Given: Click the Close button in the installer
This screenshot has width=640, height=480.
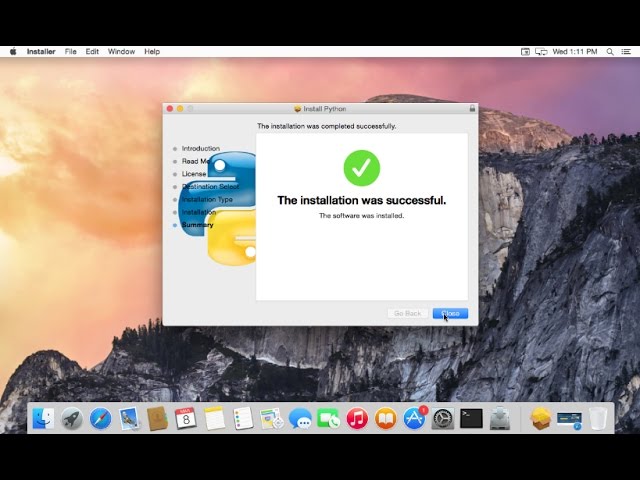Looking at the screenshot, I should (x=450, y=313).
